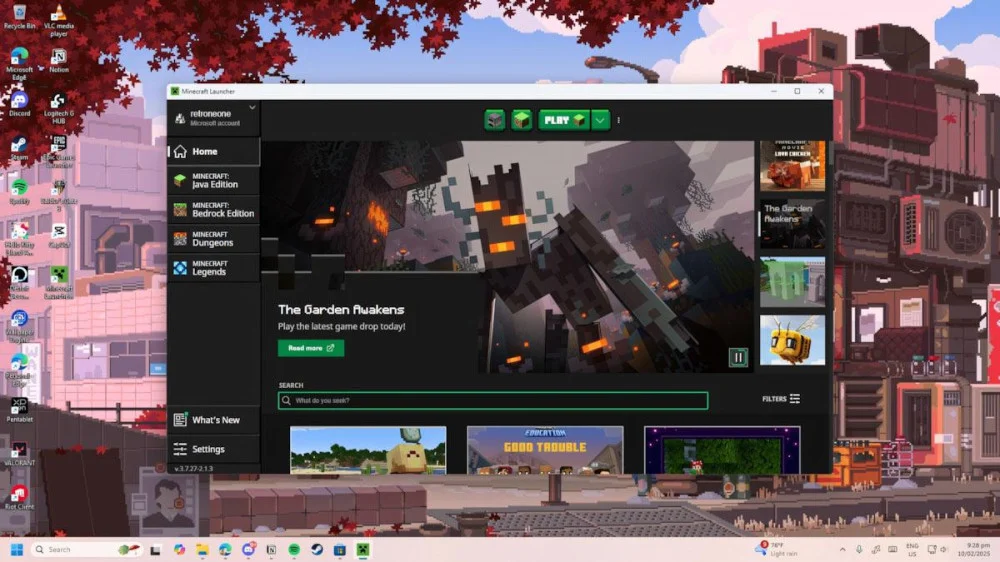Screen dimensions: 1000x562
Task: Open the three-dot menu beside PLAY
Action: coord(619,120)
